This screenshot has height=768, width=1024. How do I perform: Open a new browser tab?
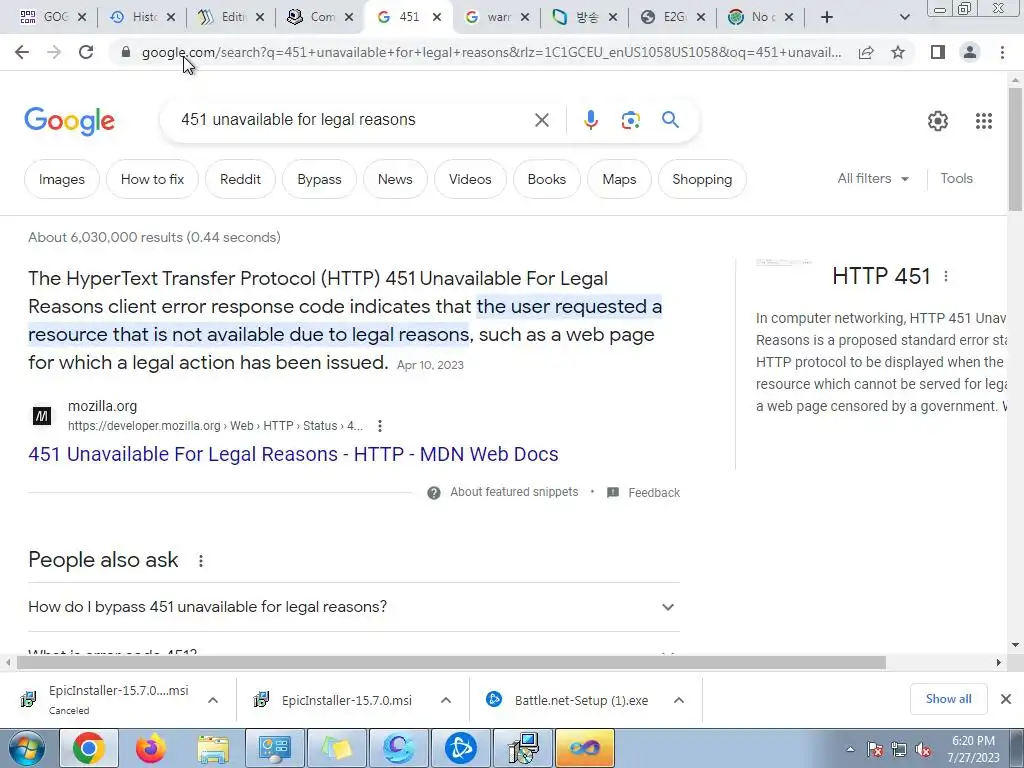(x=827, y=17)
